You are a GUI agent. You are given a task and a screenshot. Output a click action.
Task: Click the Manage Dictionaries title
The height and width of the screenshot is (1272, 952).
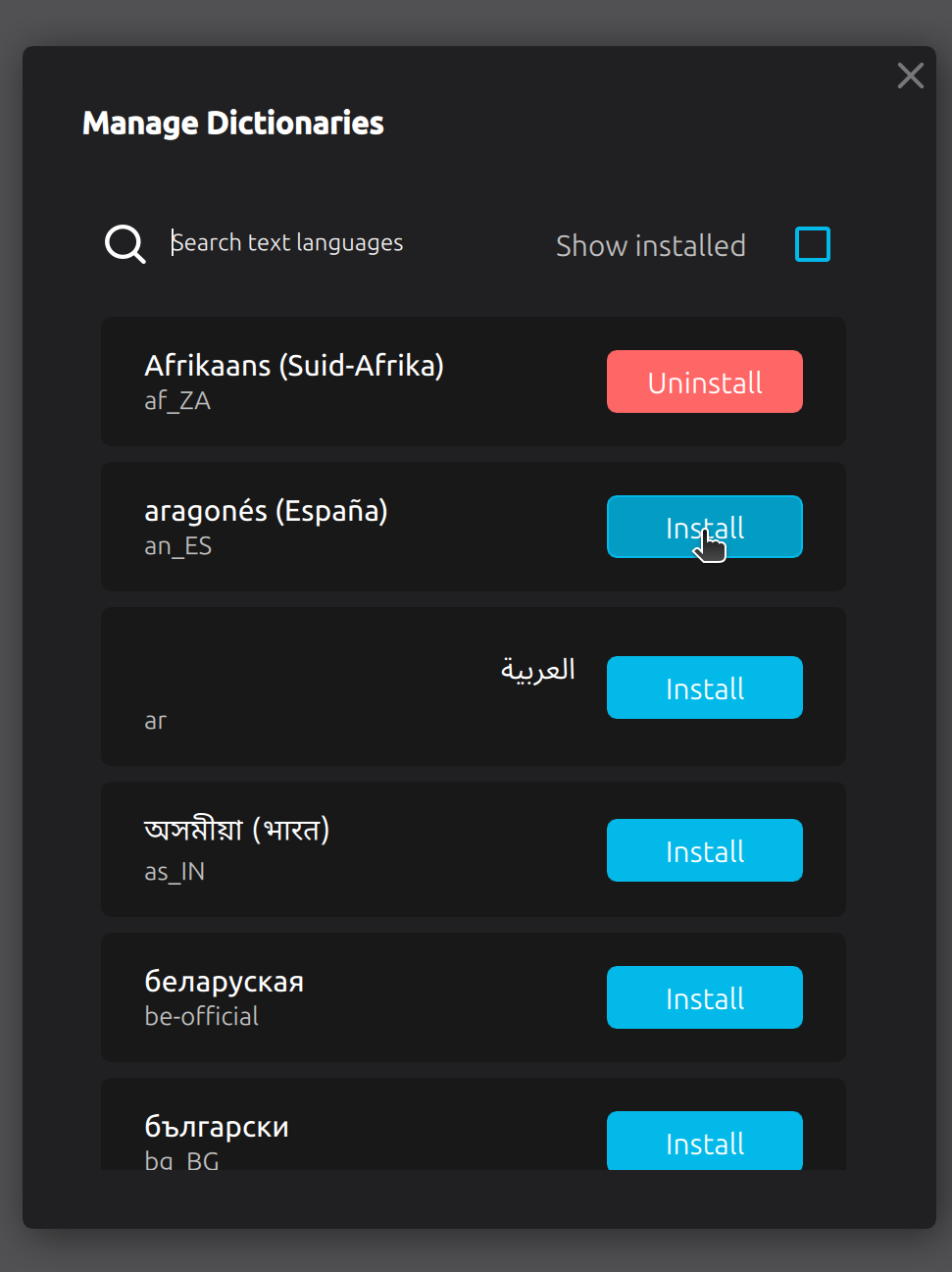[233, 123]
